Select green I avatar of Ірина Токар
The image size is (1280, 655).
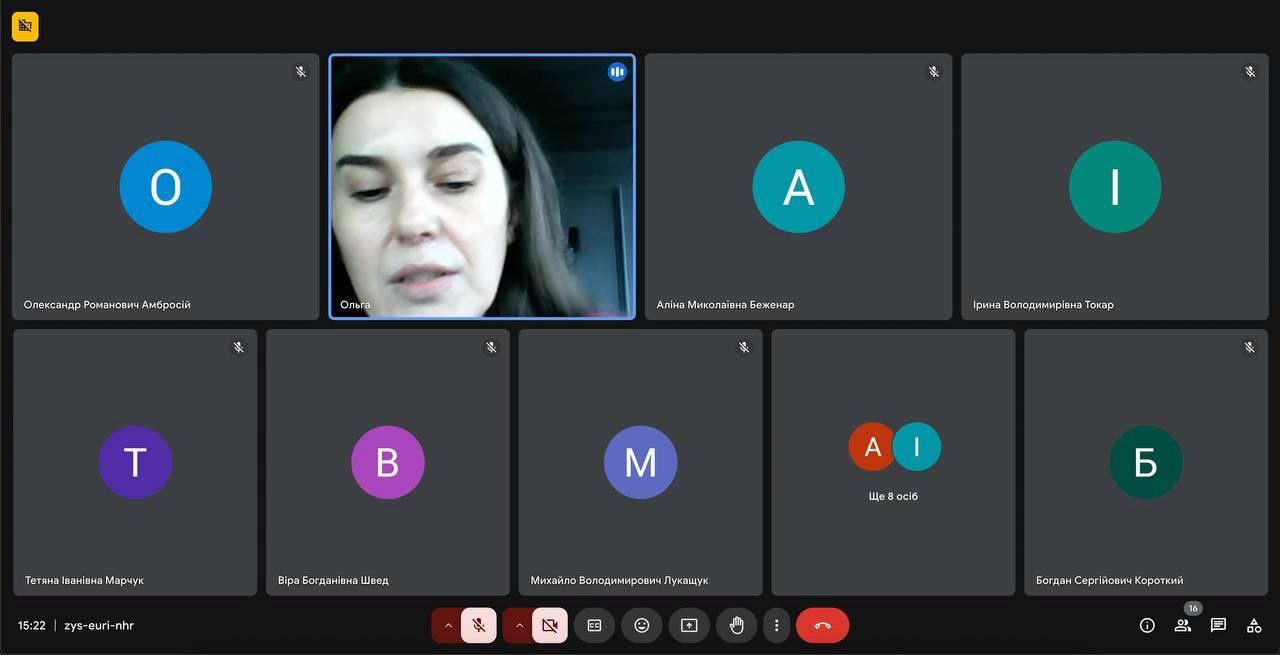pos(1115,187)
